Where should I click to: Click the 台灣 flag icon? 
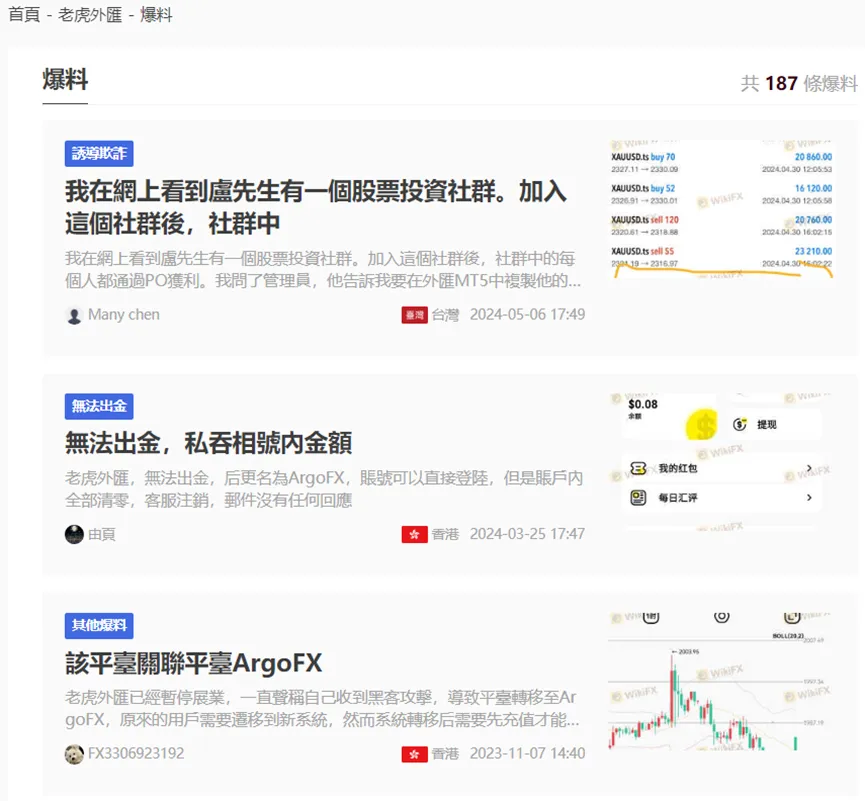tap(414, 315)
